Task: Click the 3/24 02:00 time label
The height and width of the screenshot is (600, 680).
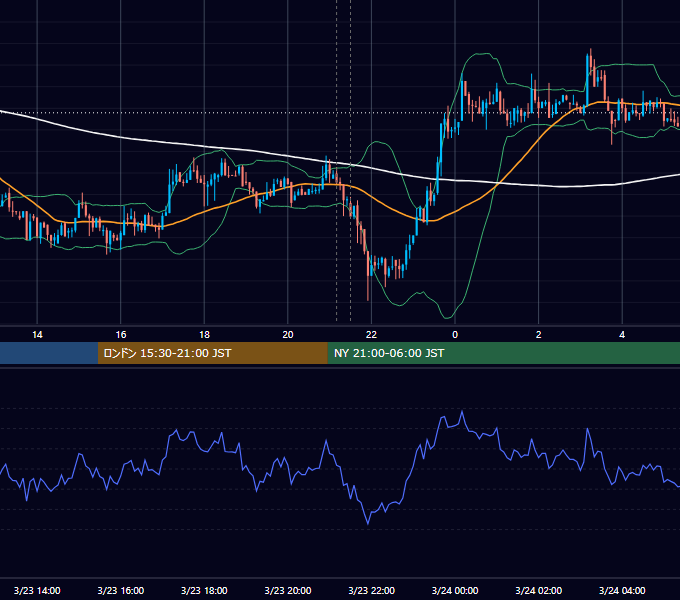Action: (x=539, y=590)
